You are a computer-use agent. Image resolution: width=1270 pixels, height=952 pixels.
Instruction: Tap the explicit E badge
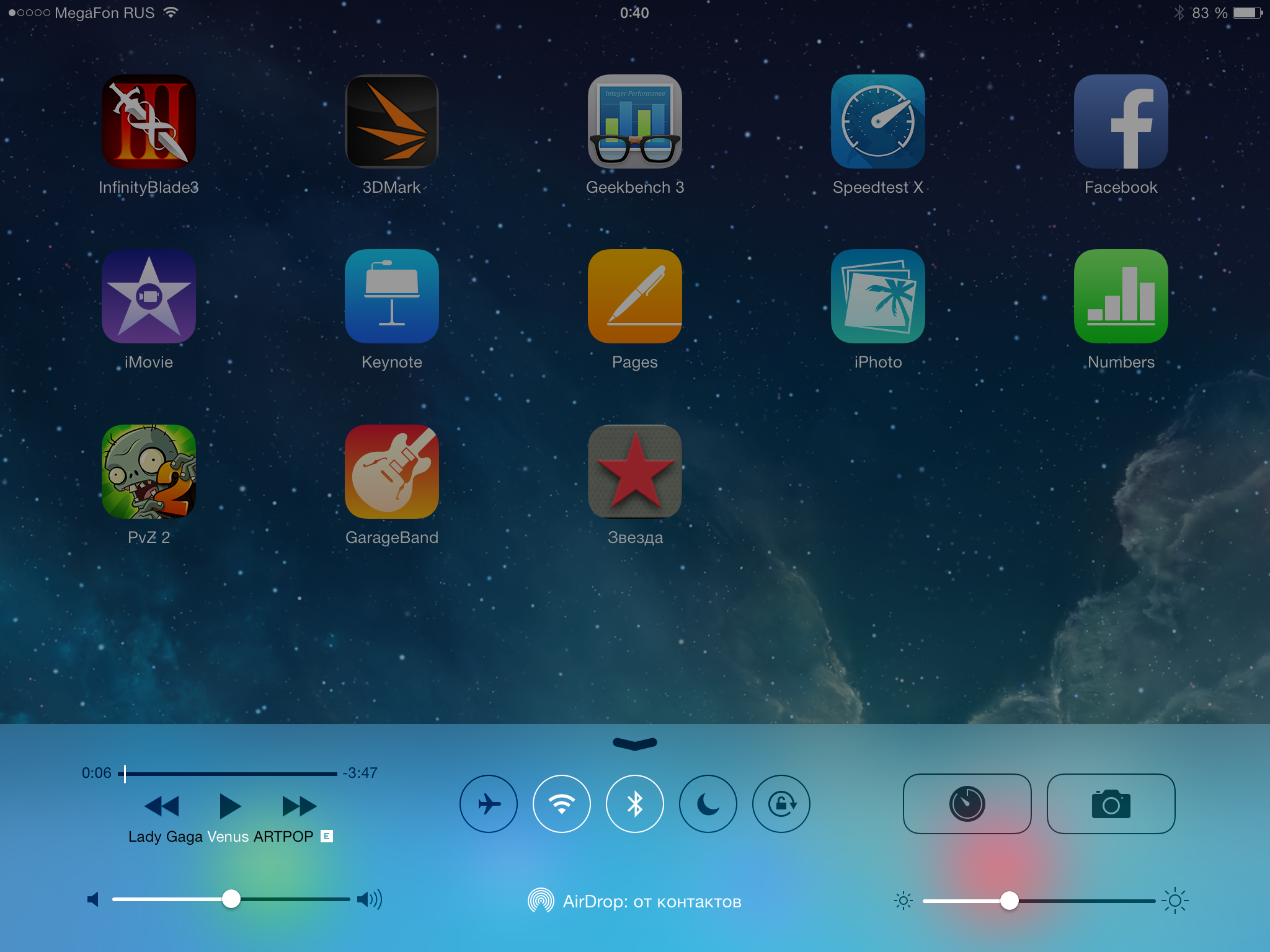[x=327, y=836]
